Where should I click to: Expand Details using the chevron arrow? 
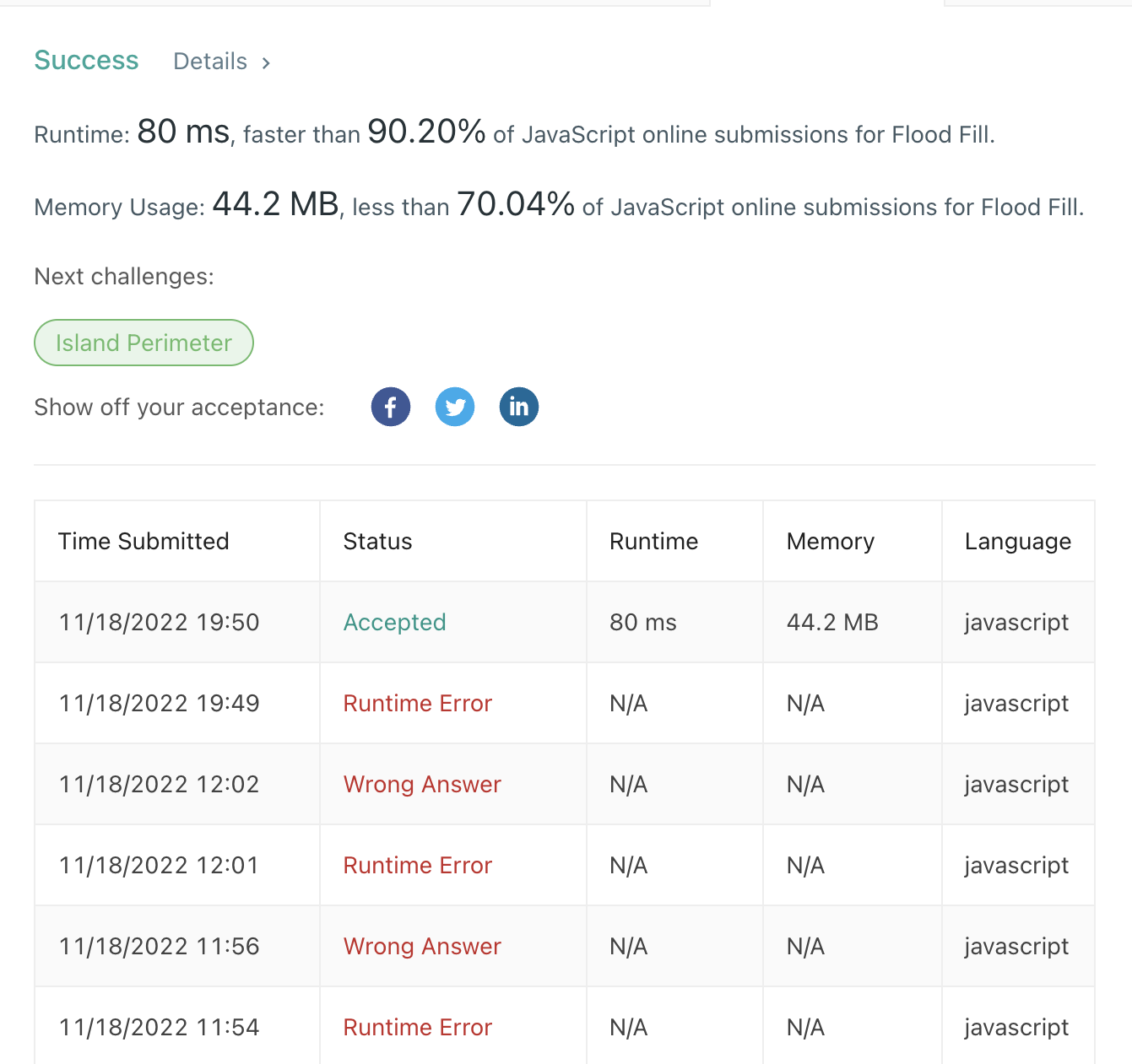(x=266, y=62)
